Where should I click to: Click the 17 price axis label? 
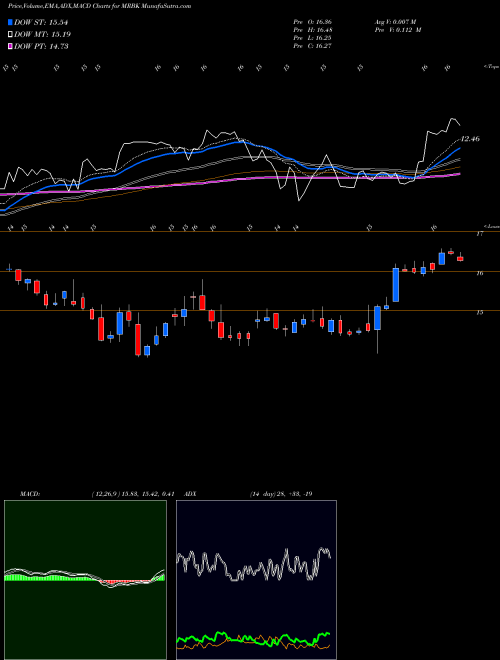pyautogui.click(x=480, y=234)
